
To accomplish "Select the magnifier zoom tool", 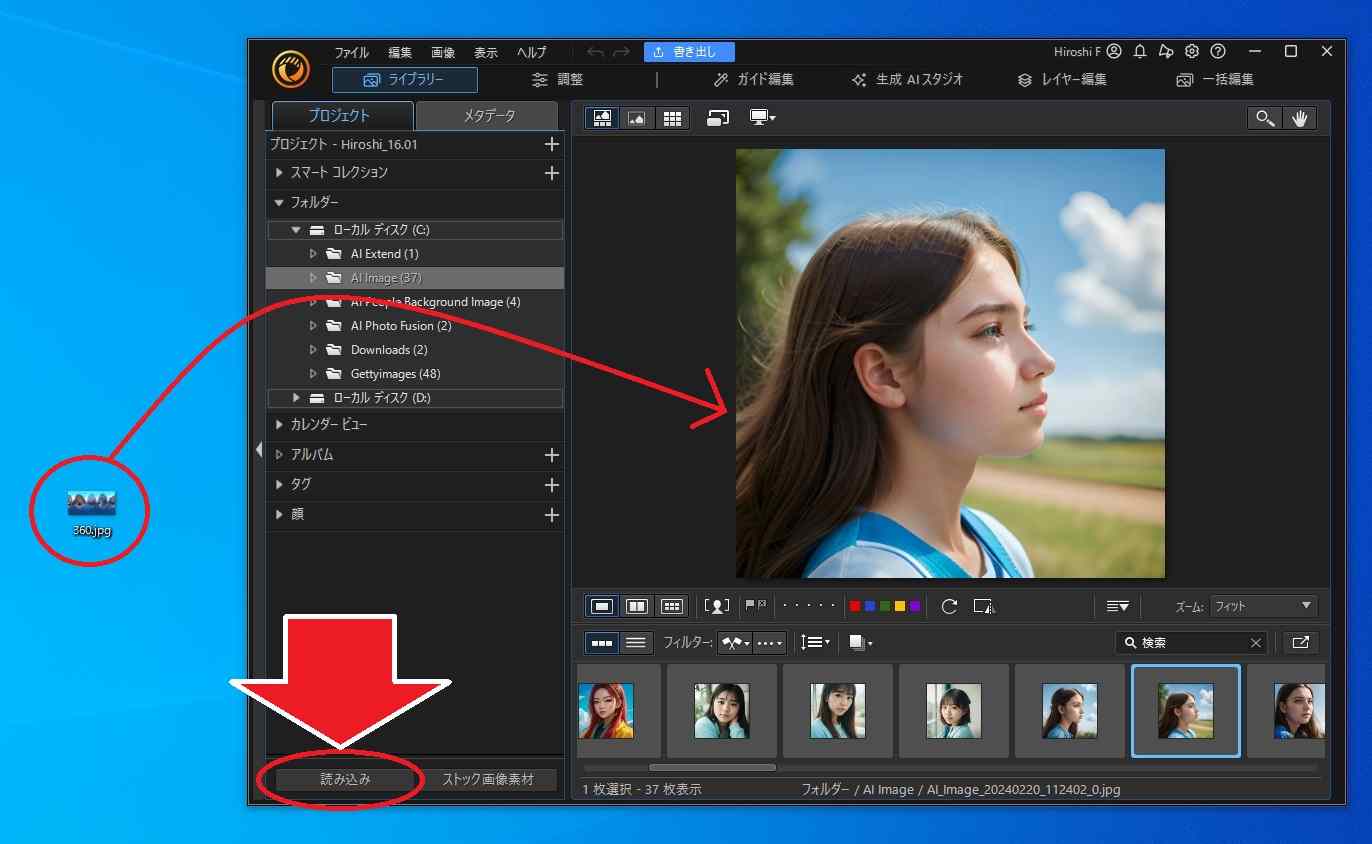I will coord(1265,118).
